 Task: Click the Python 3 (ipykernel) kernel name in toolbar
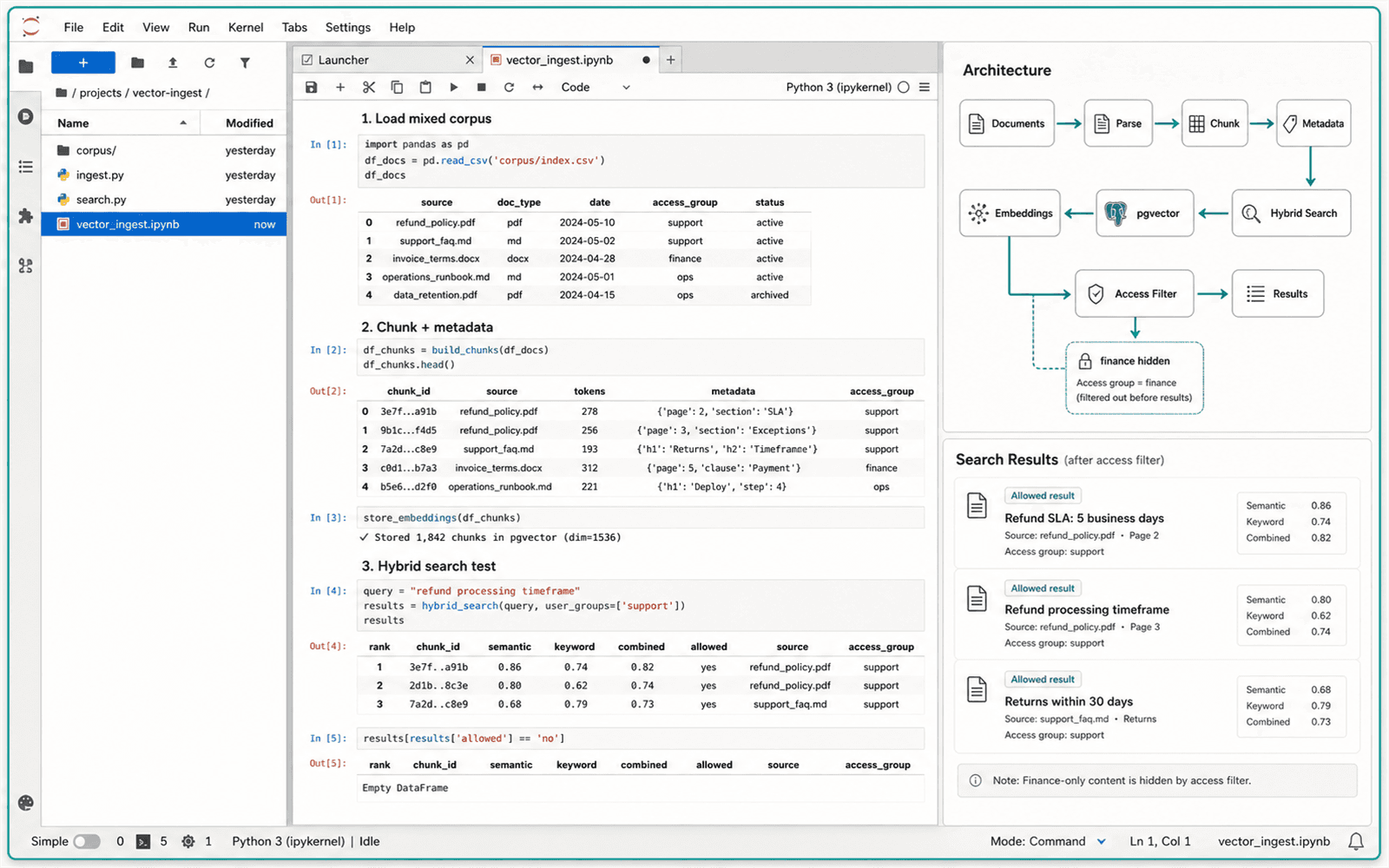pos(839,87)
